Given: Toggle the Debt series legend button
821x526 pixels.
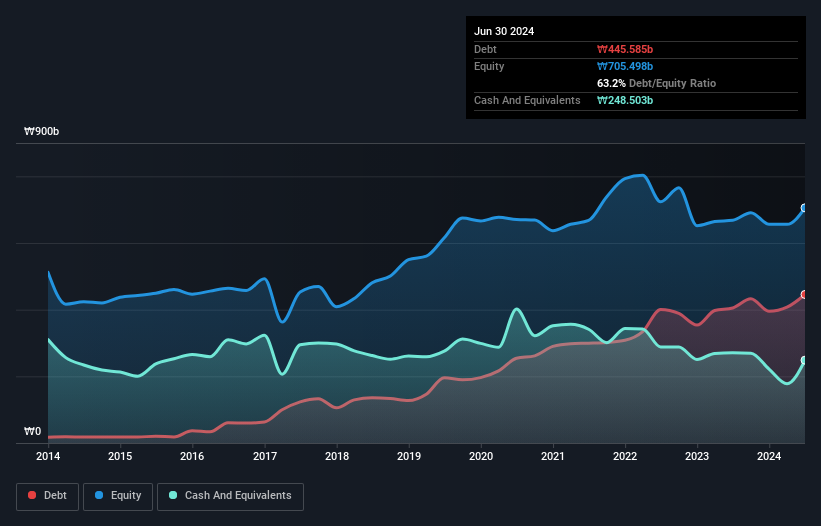Looking at the screenshot, I should click(48, 496).
